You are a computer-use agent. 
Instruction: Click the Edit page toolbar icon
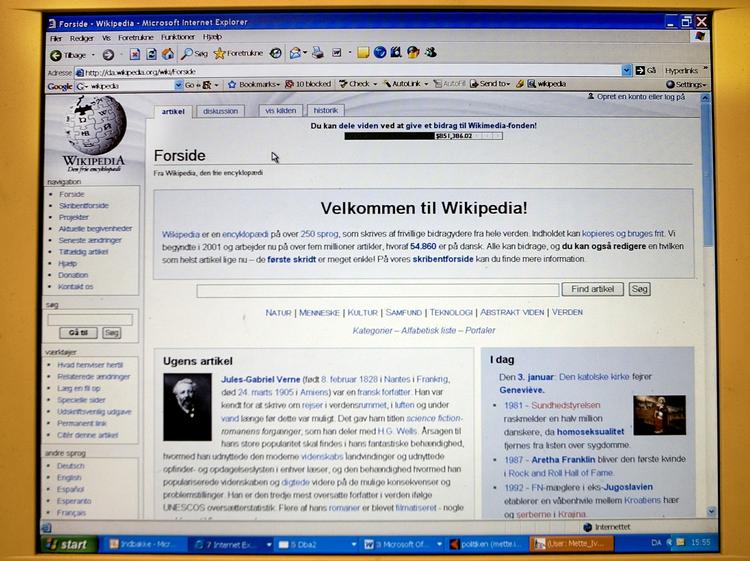337,53
